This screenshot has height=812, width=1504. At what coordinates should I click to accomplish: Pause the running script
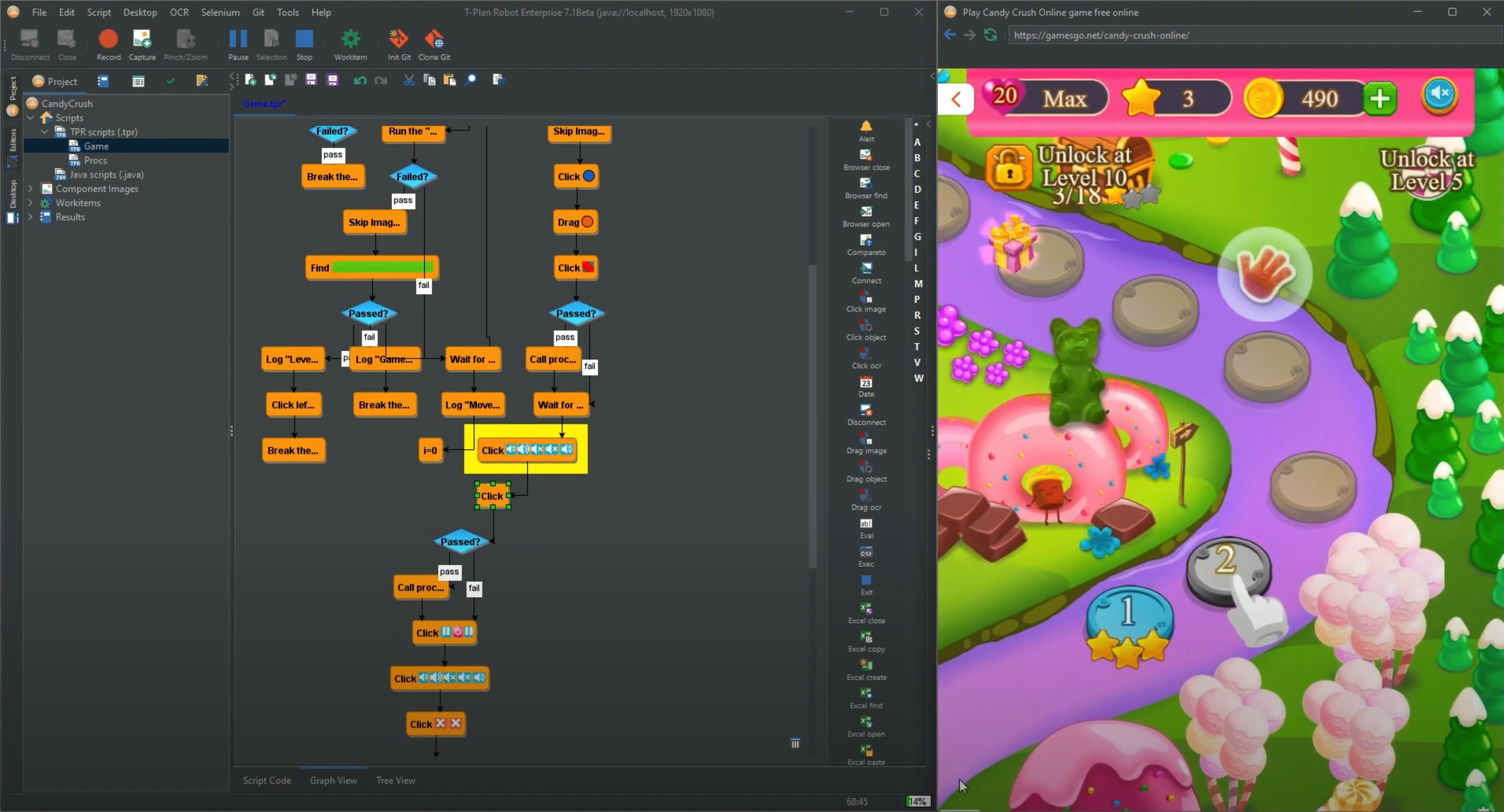tap(238, 45)
